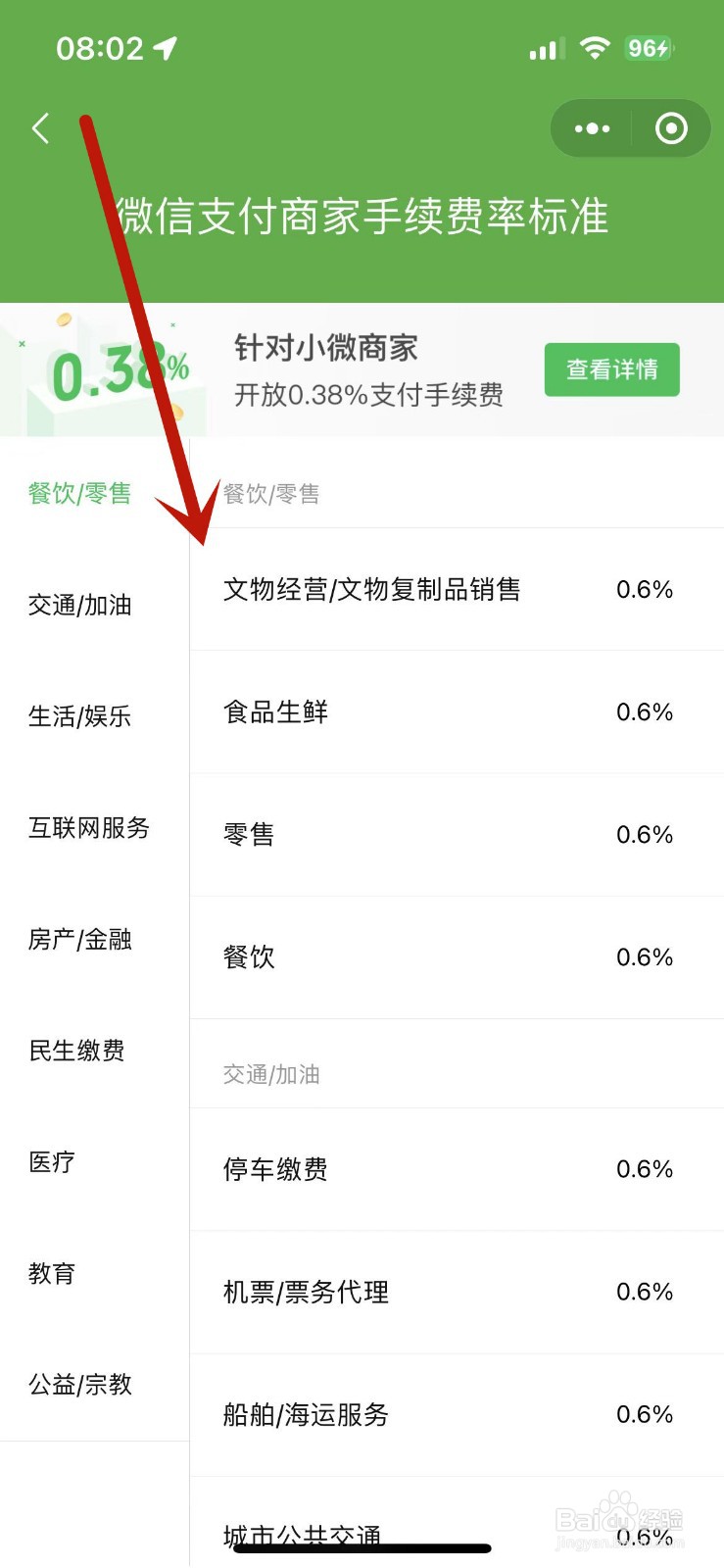
Task: Open the 互联网服务 category
Action: click(89, 828)
